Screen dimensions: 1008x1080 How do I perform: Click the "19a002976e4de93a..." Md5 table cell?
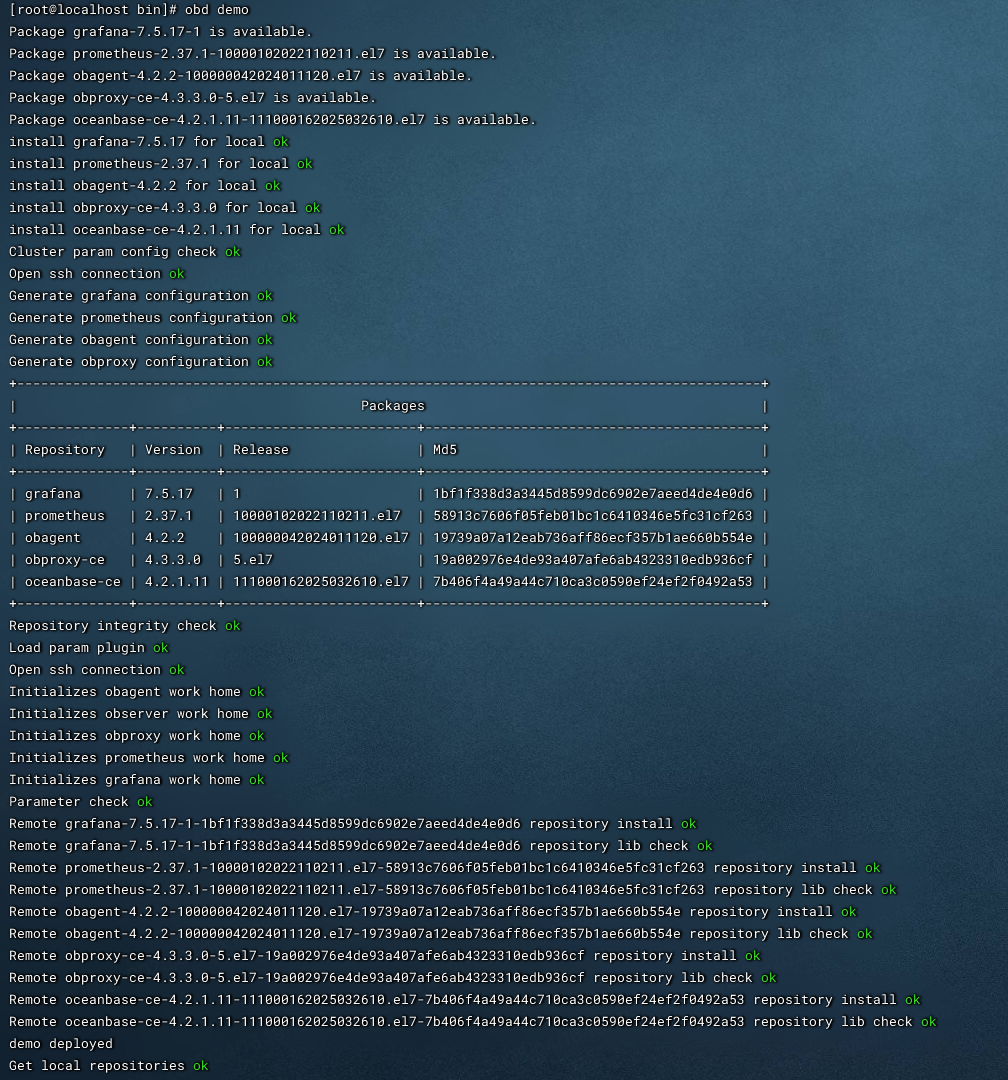tap(593, 561)
